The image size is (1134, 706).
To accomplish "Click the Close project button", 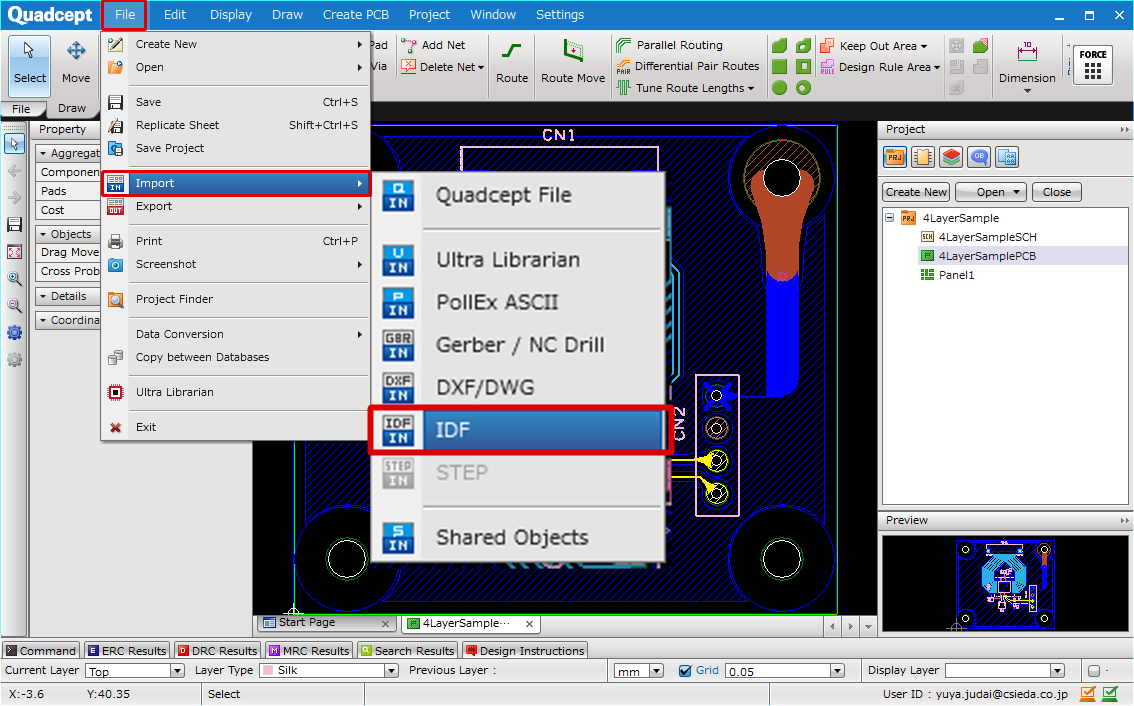I will point(1057,192).
